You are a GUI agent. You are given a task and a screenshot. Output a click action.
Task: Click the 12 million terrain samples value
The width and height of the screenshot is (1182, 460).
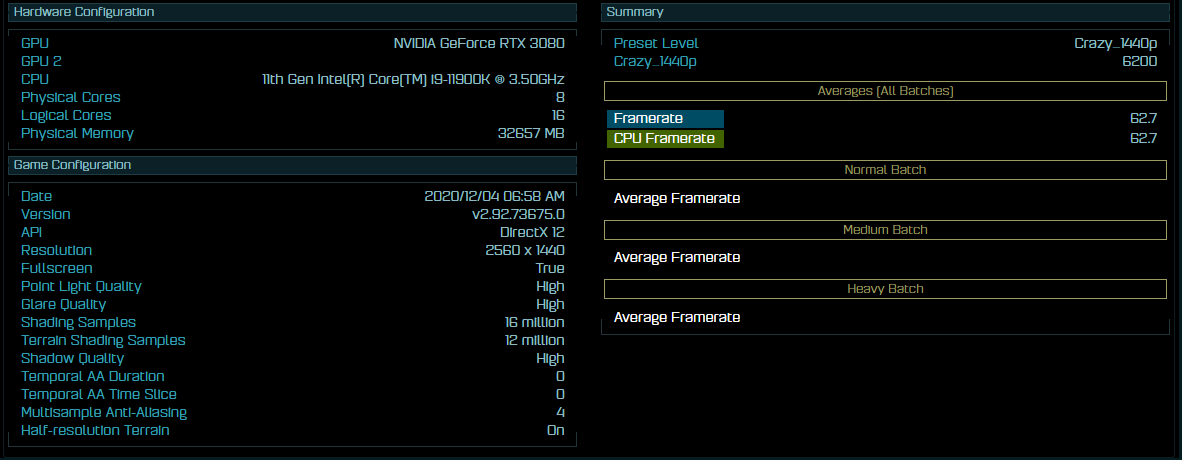[534, 341]
